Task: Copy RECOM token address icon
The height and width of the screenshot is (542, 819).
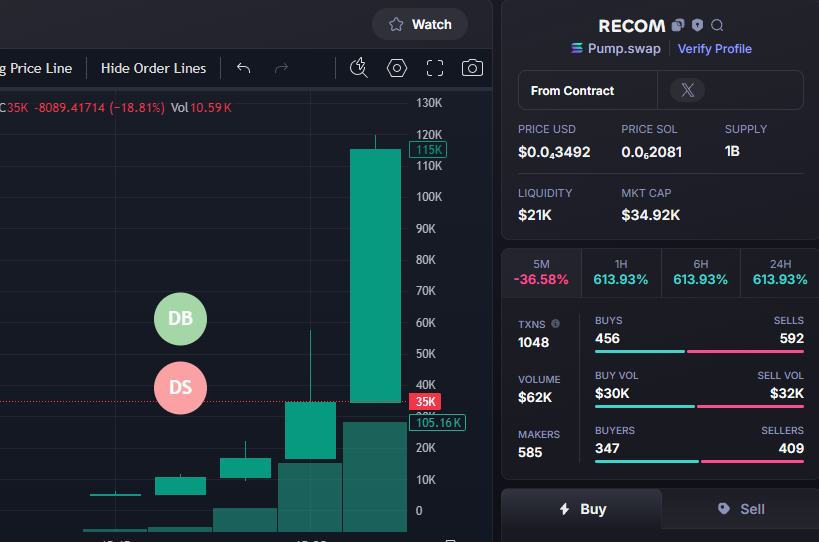Action: 678,25
